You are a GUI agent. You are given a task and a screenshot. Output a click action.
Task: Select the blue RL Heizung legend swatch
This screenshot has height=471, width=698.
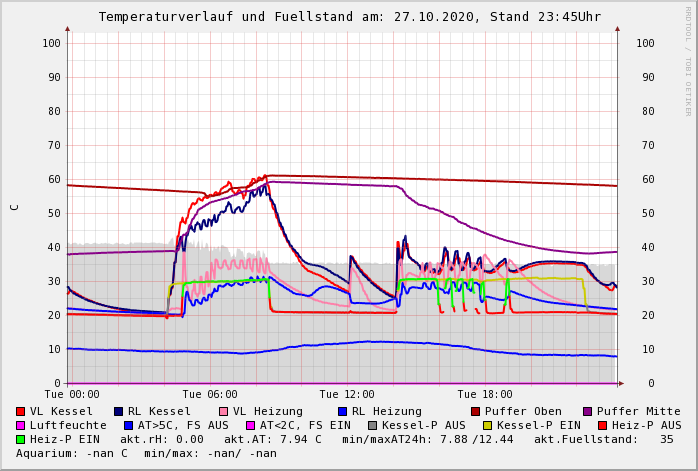341,411
